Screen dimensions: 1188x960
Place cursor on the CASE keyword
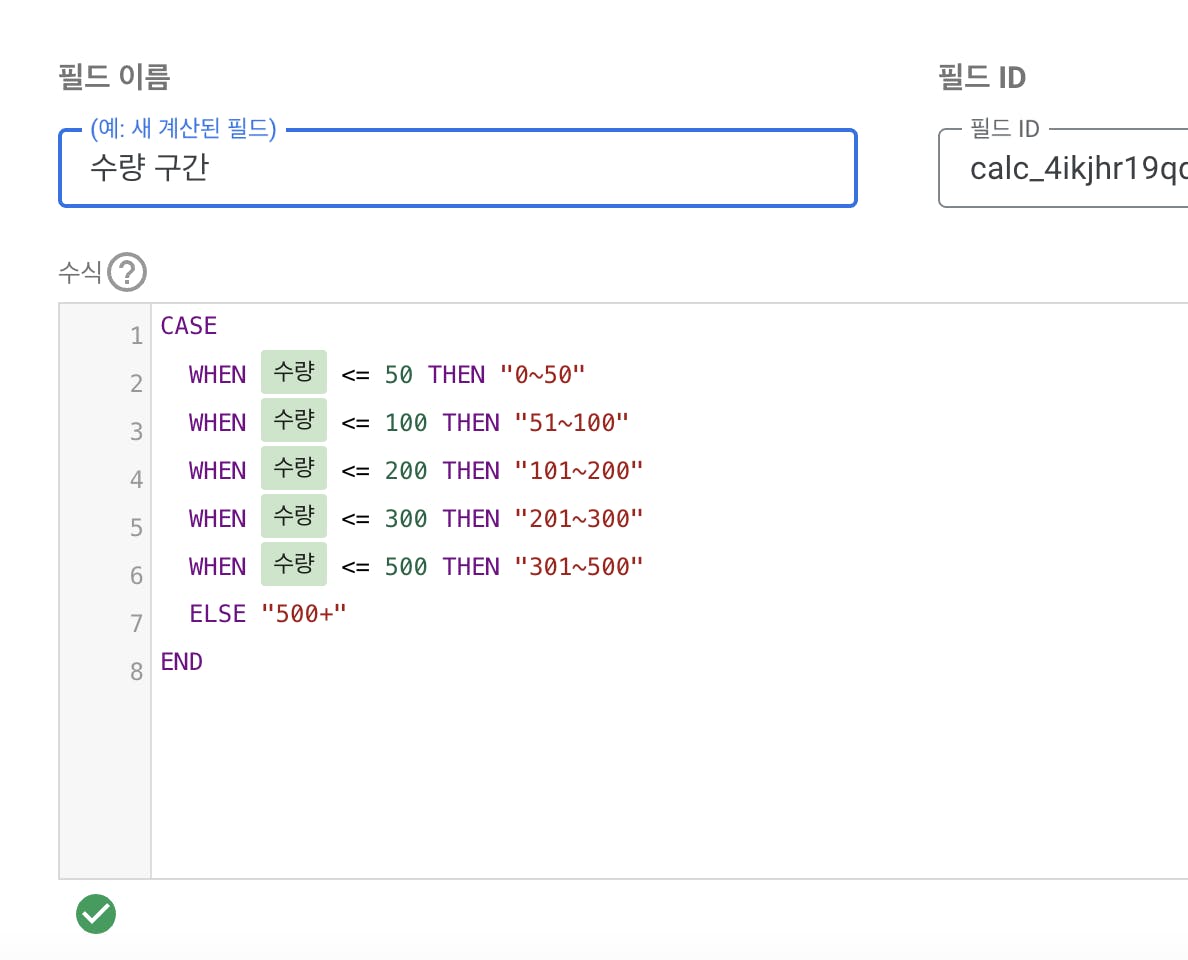tap(189, 326)
